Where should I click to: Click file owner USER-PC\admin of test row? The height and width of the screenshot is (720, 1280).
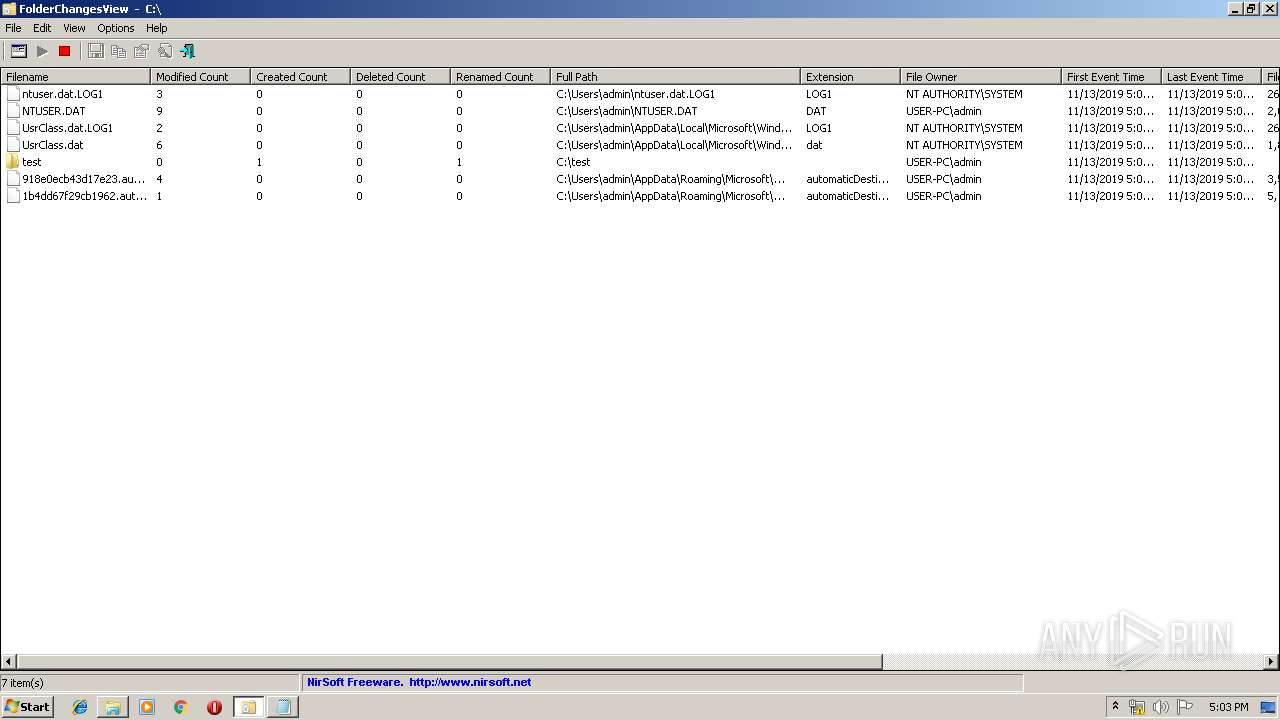click(944, 162)
